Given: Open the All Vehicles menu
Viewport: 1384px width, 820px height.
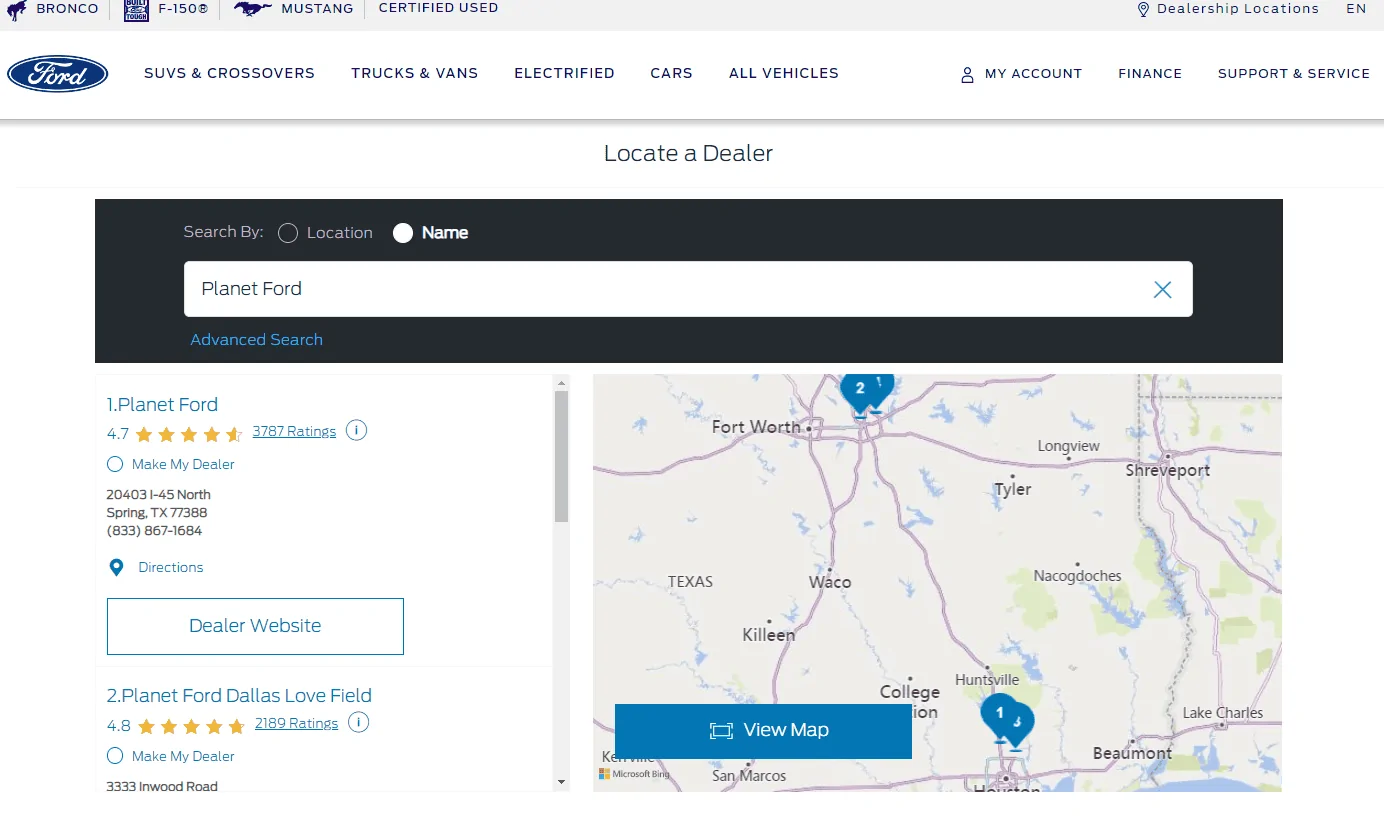Looking at the screenshot, I should [x=784, y=73].
